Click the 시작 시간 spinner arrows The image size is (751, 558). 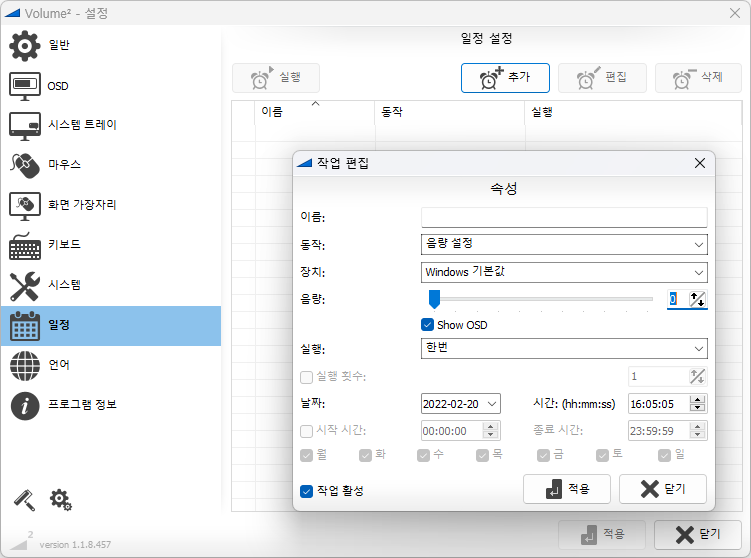(490, 431)
